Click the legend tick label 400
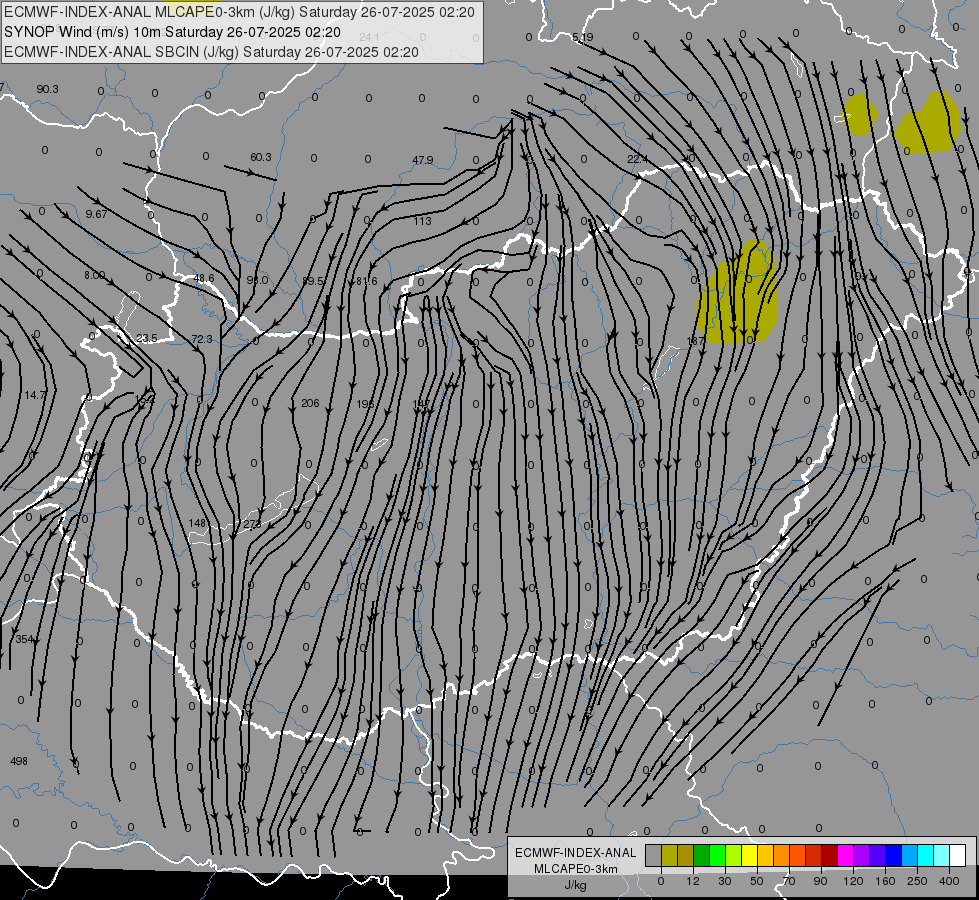 point(949,881)
